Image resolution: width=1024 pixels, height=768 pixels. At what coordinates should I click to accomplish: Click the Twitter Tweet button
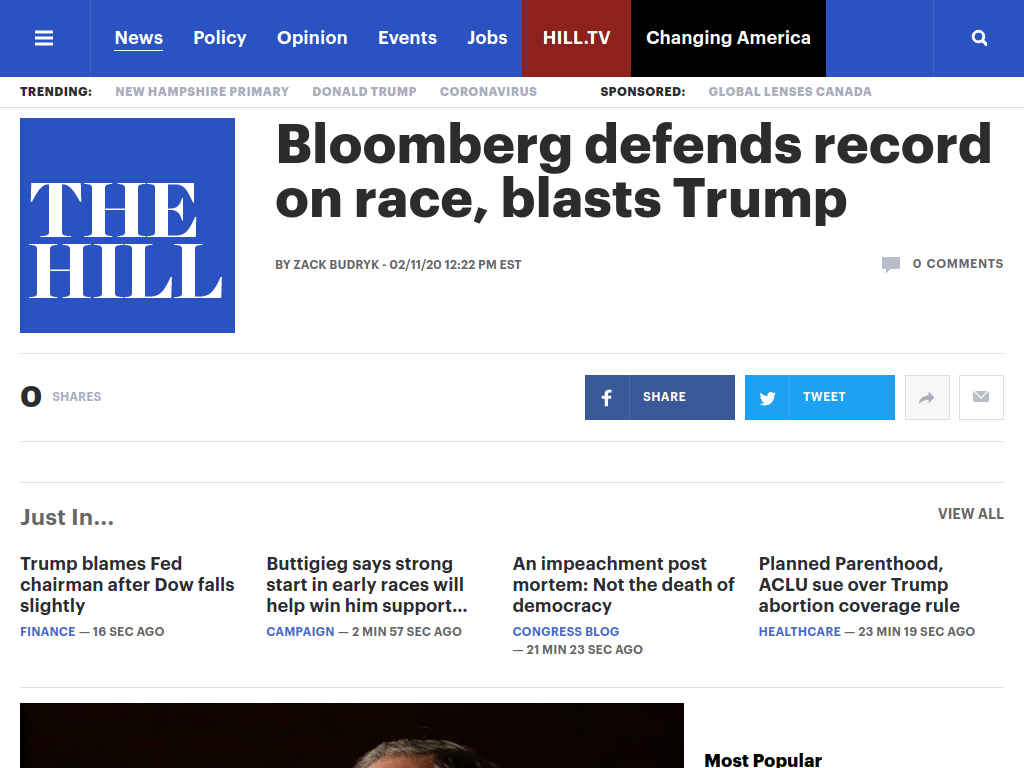tap(820, 397)
